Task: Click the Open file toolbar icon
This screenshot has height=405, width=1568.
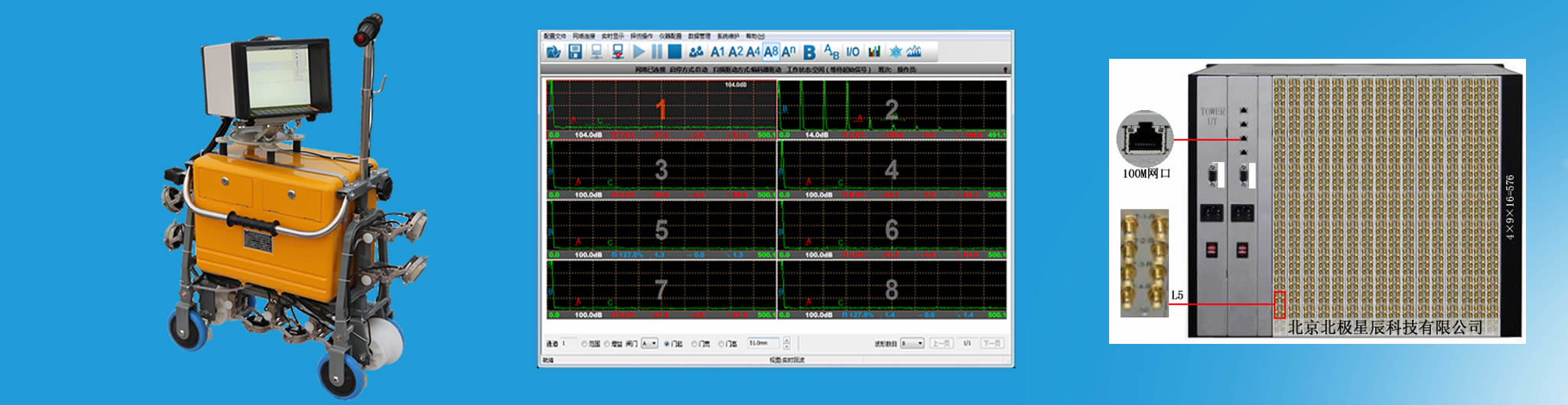Action: [553, 52]
